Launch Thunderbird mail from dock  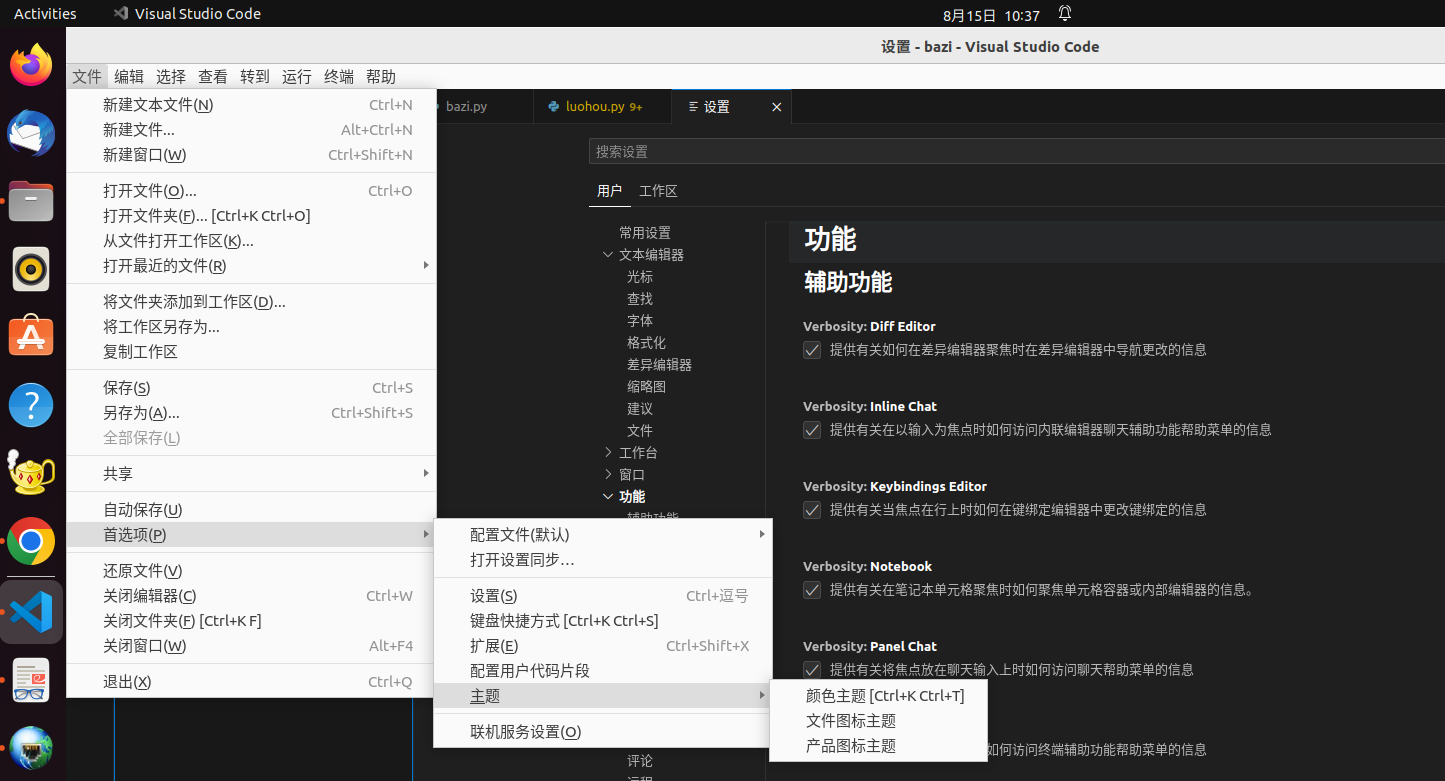click(31, 133)
